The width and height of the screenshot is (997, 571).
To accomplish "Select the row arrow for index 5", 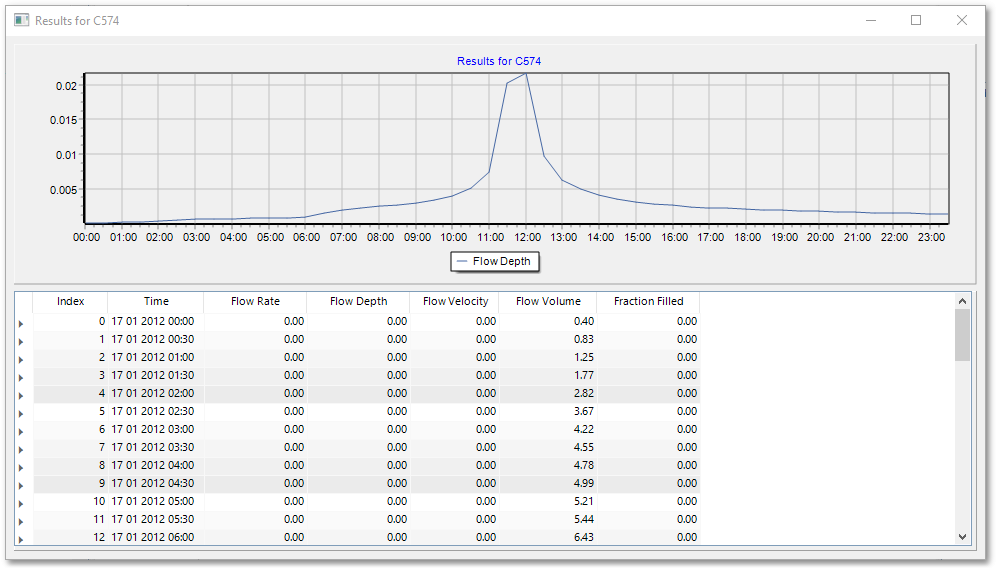I will pyautogui.click(x=21, y=414).
